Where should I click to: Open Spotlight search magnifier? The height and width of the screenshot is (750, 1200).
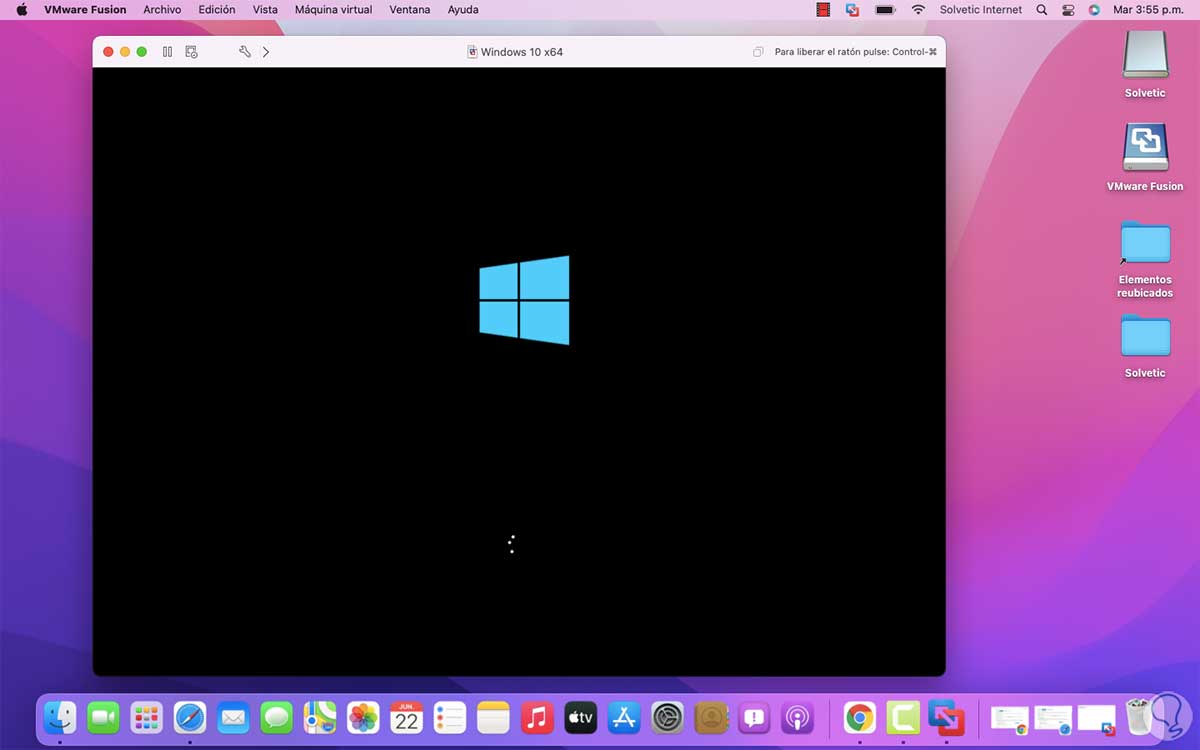[1042, 10]
